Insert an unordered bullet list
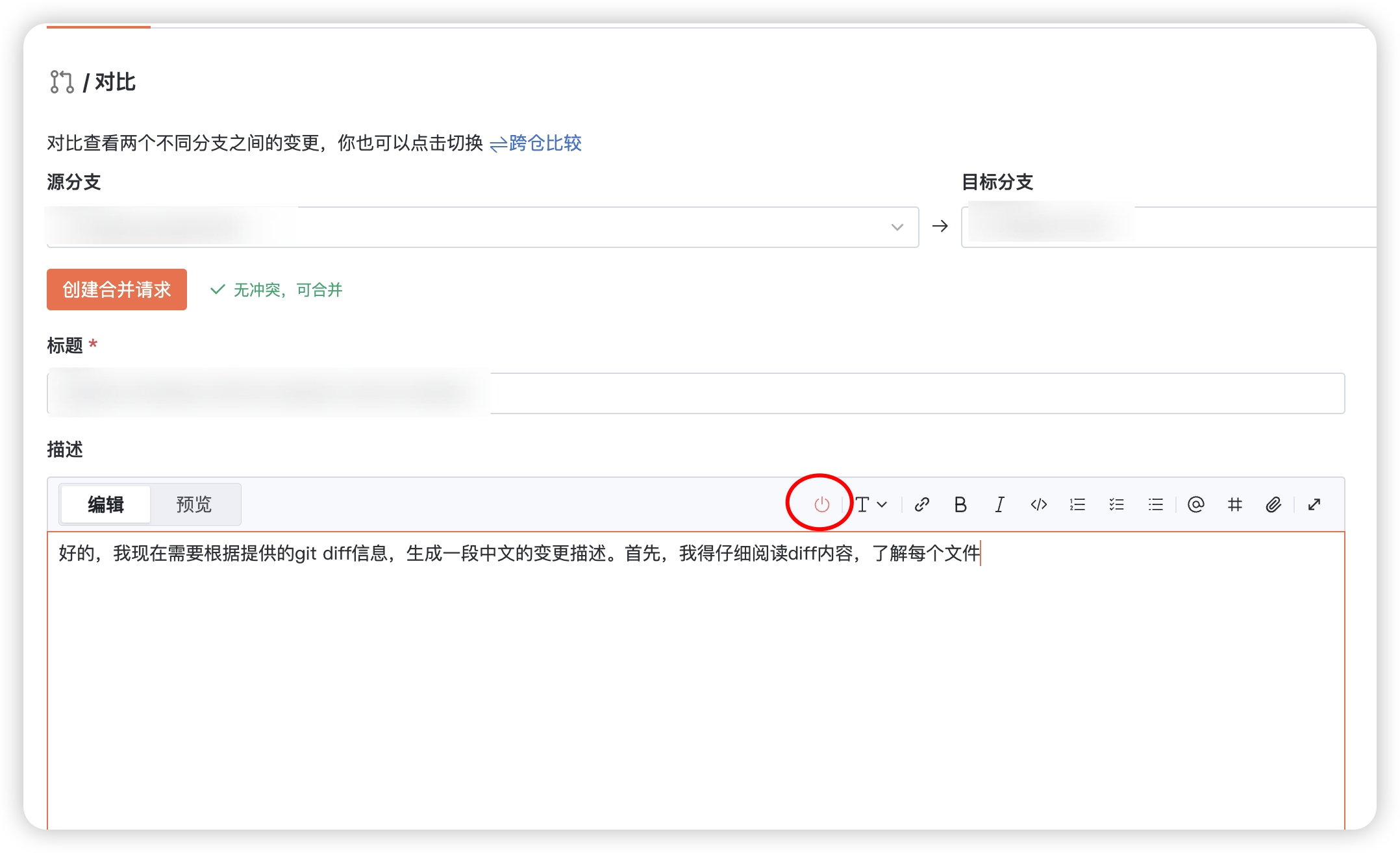The height and width of the screenshot is (853, 1400). point(1155,504)
